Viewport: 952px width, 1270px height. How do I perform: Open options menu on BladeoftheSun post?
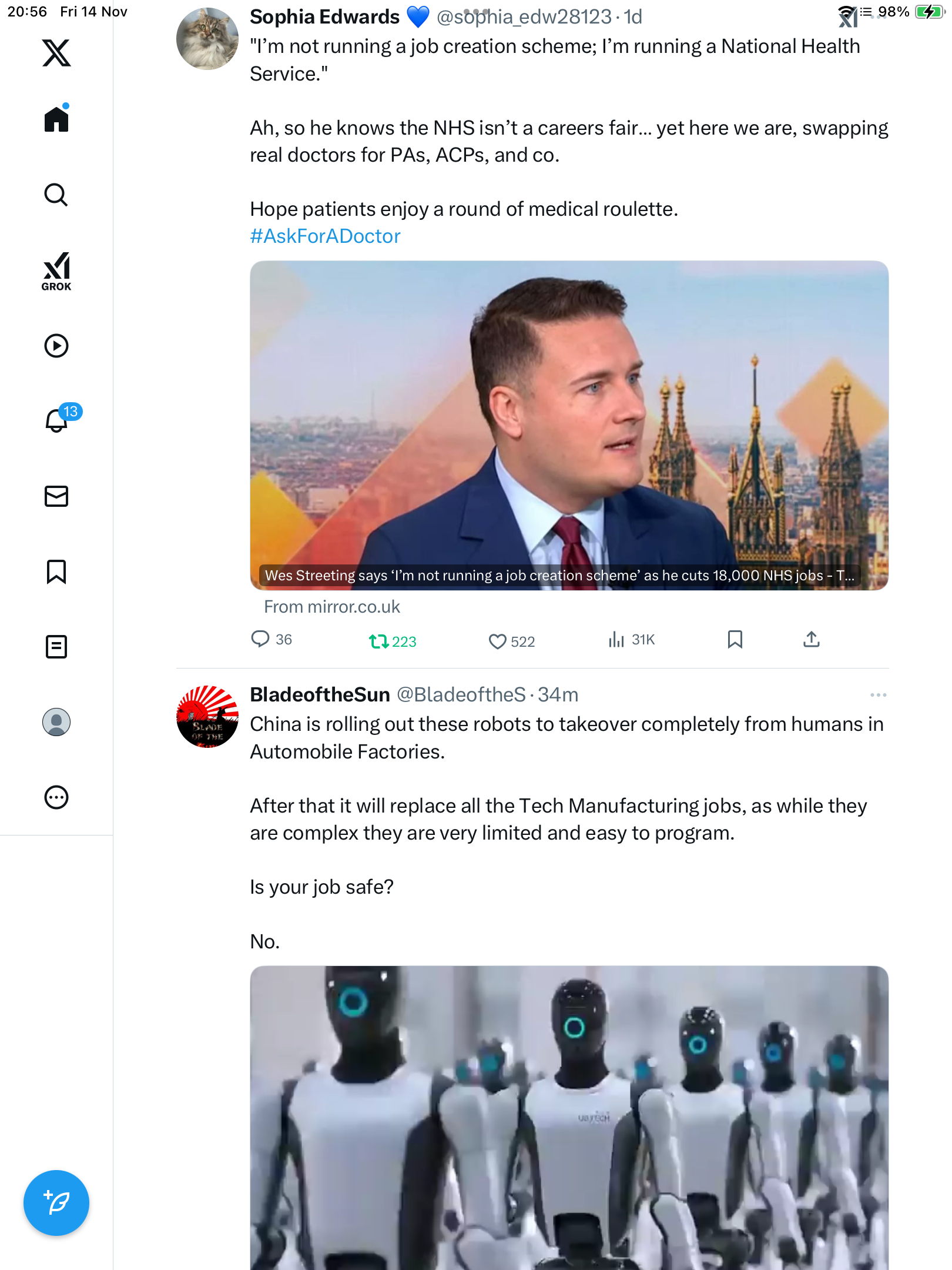pos(878,695)
